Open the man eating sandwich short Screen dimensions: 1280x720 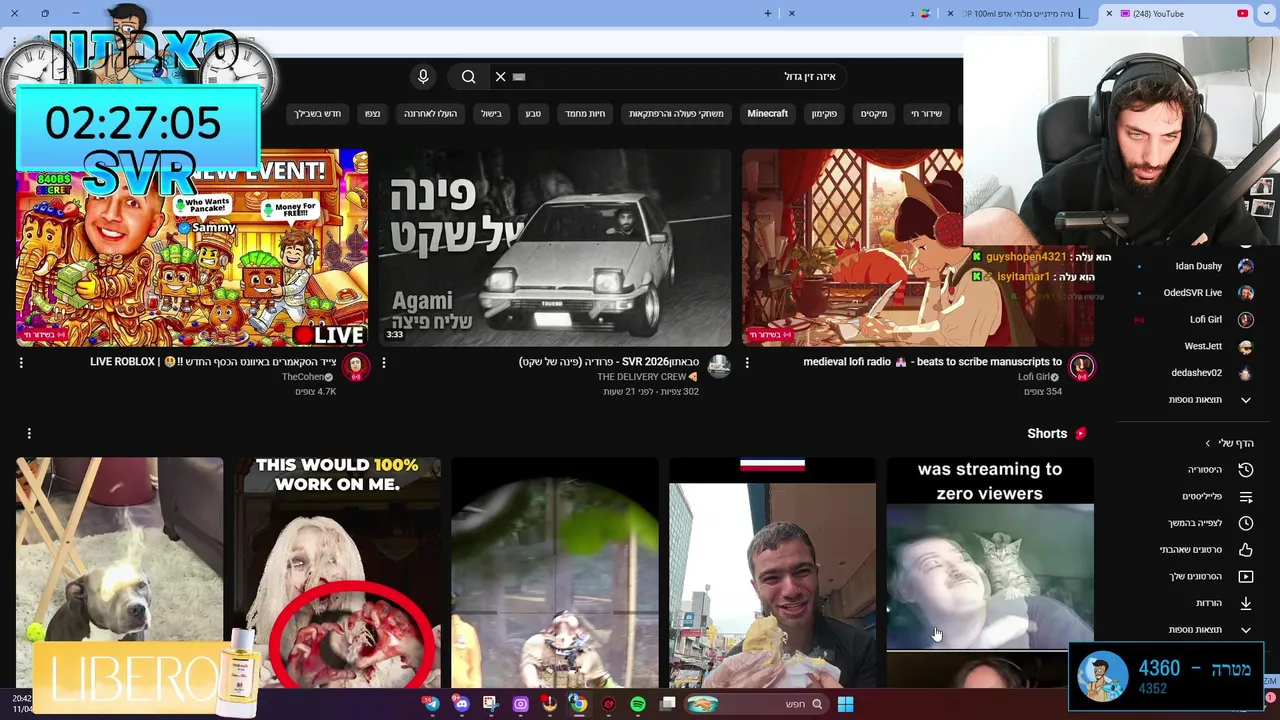pos(772,573)
